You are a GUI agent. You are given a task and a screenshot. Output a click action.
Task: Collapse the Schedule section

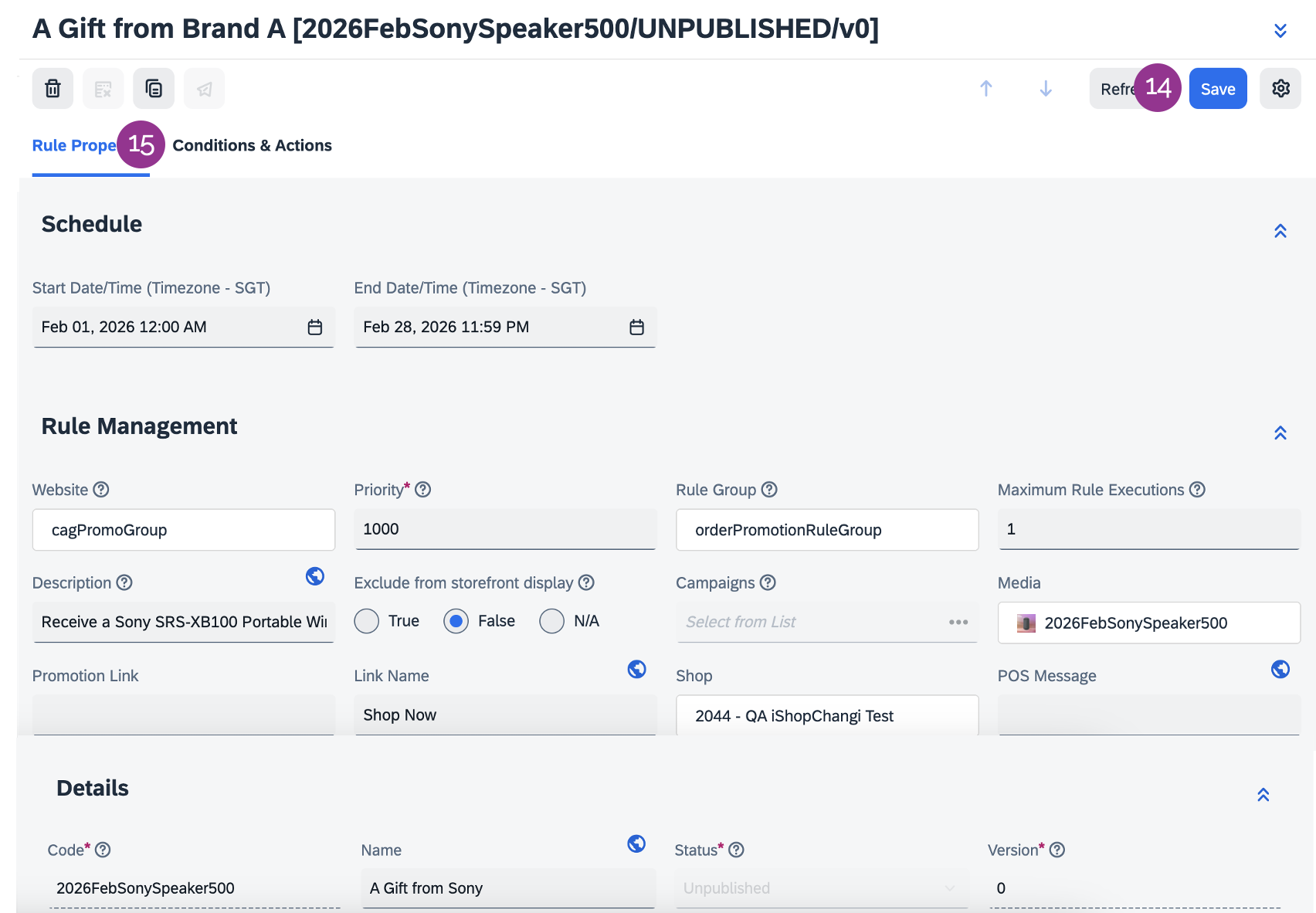[1280, 231]
